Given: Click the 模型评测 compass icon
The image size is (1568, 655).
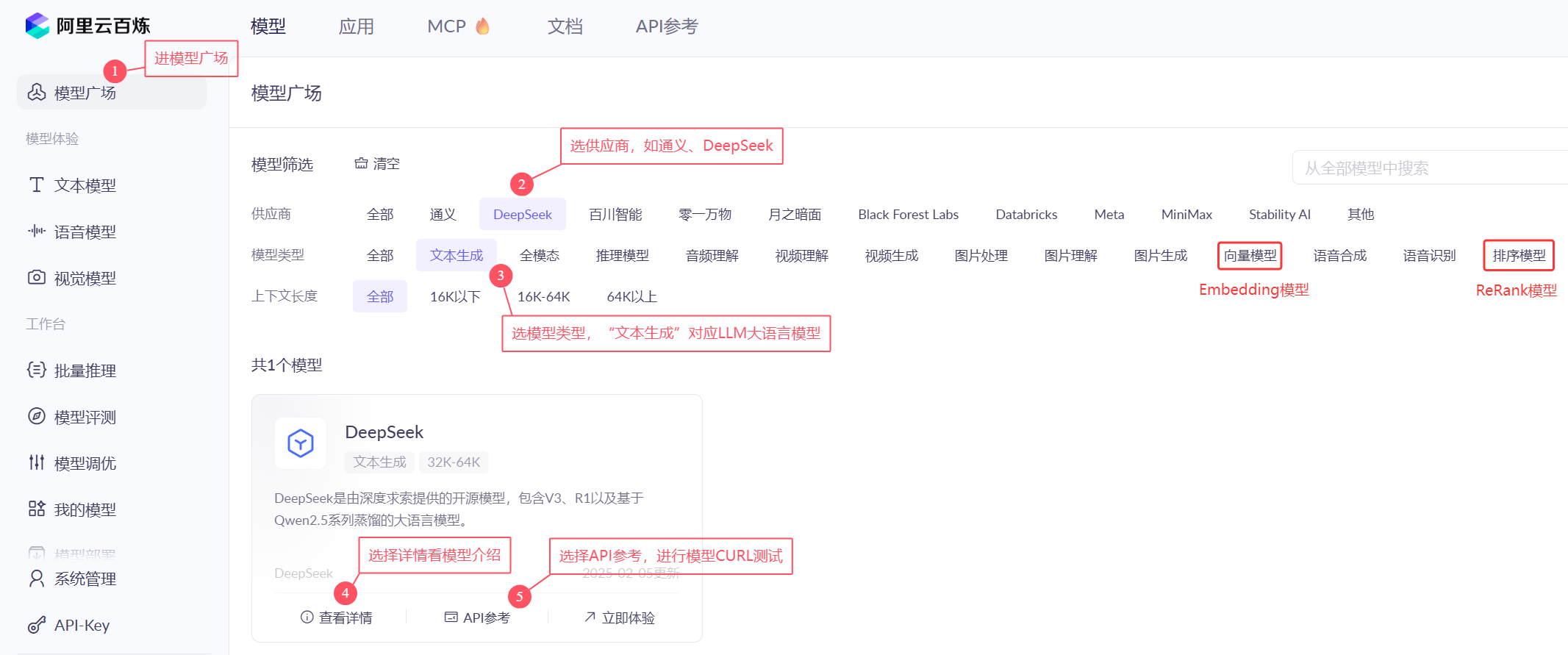Looking at the screenshot, I should coord(37,416).
